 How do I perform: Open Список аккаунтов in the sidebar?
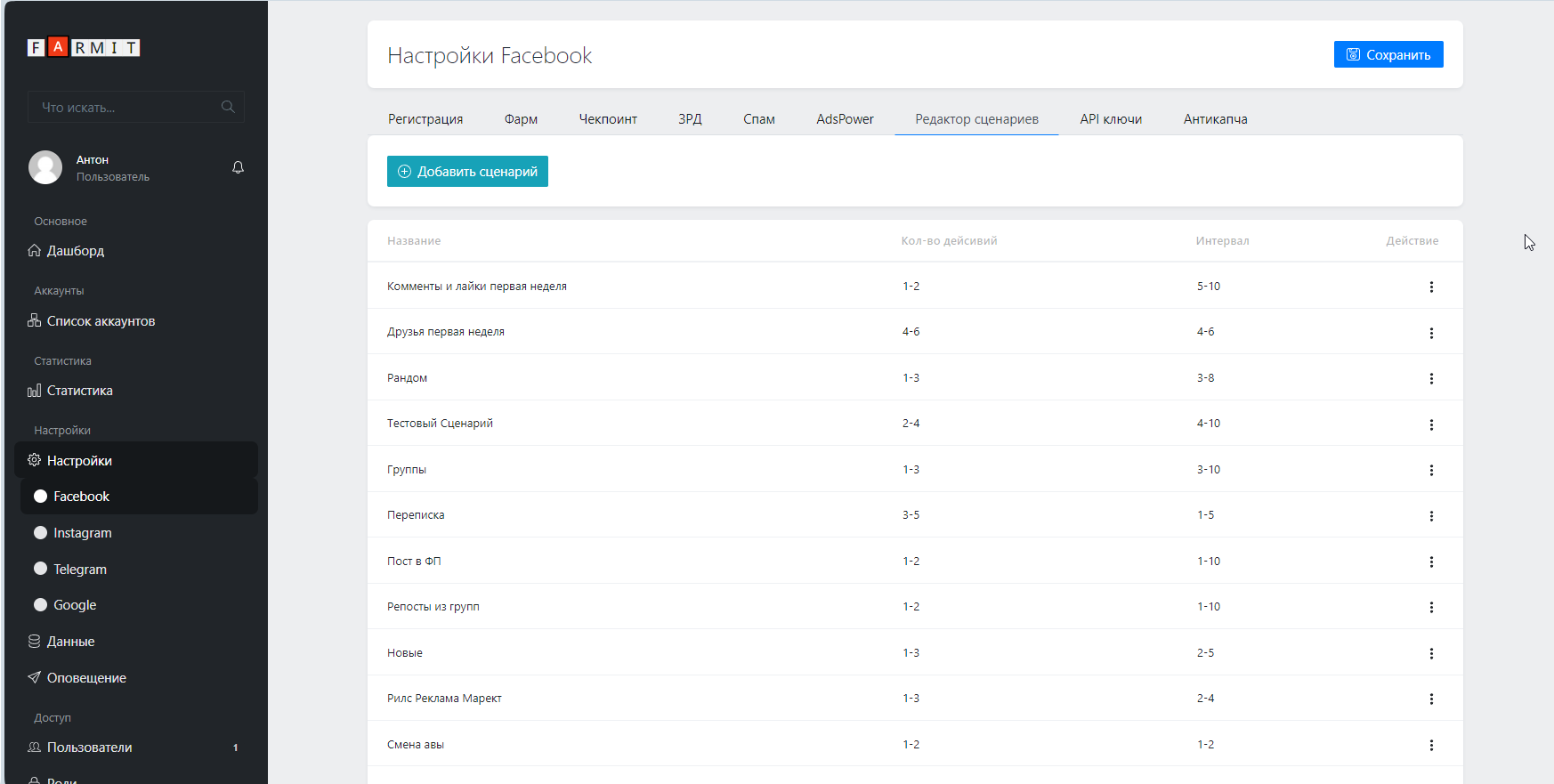[101, 321]
